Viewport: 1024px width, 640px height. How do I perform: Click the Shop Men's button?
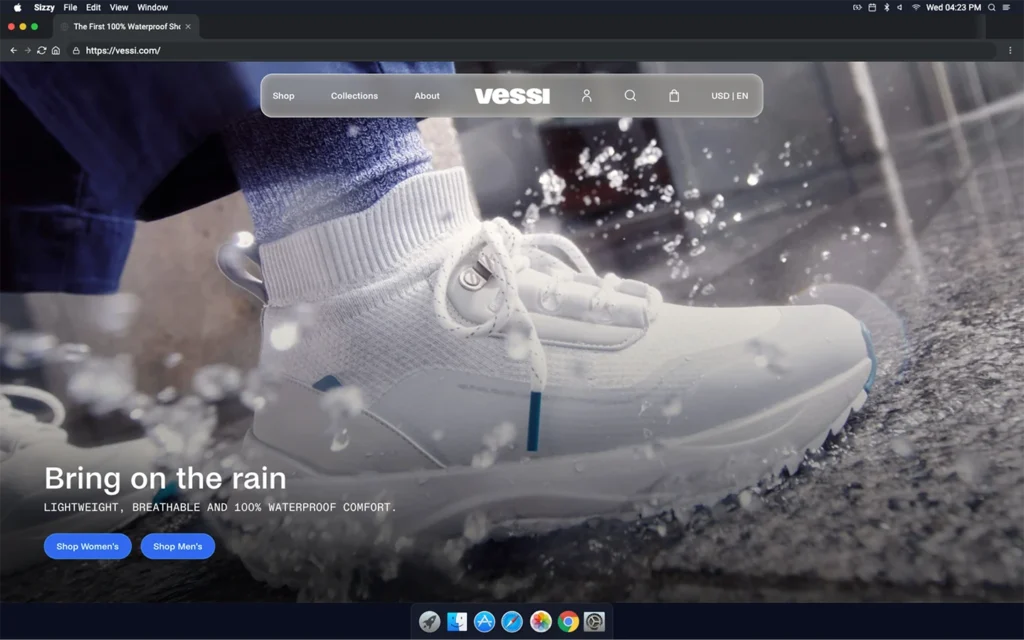(177, 546)
